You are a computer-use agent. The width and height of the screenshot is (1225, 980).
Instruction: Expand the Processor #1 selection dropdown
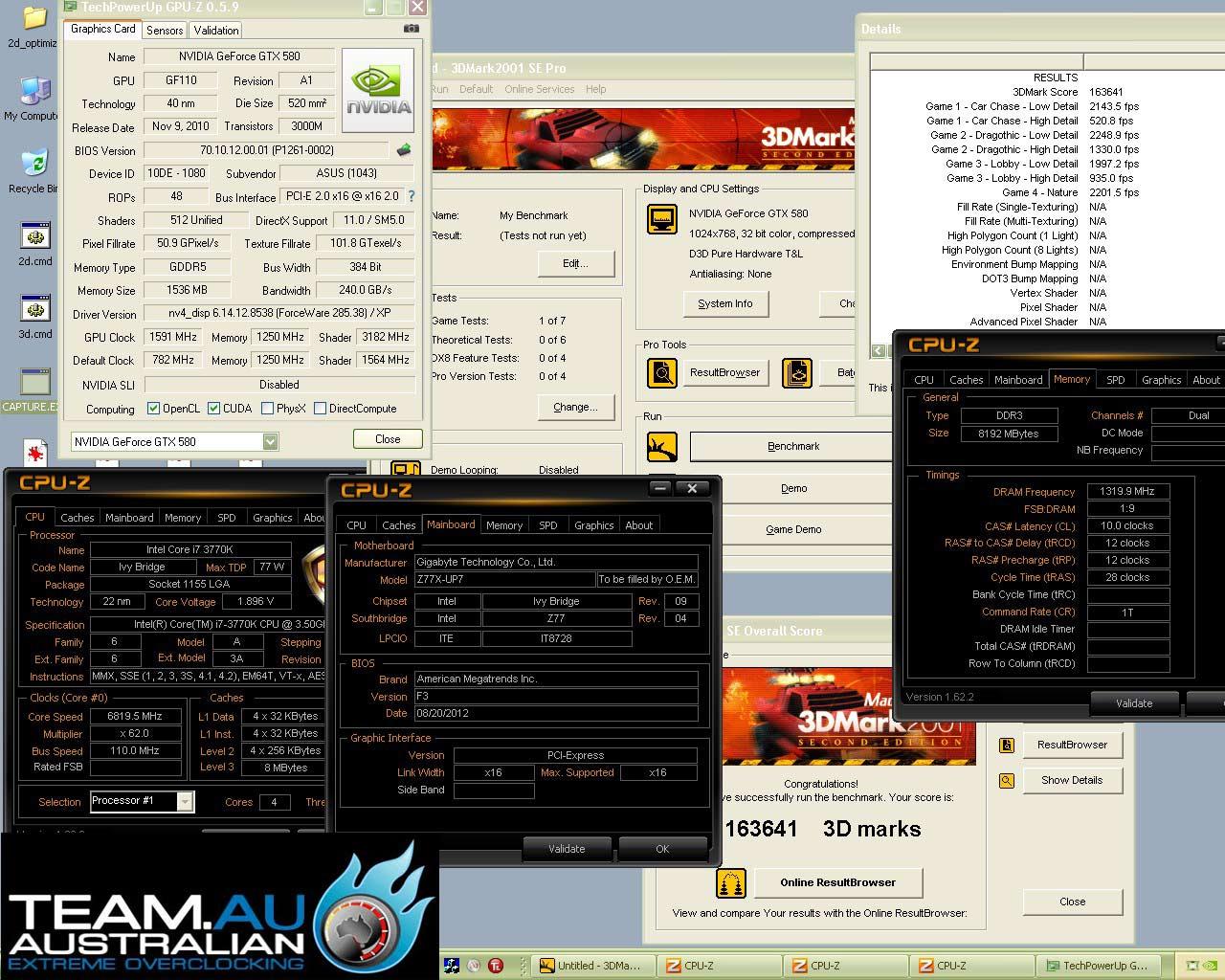(x=142, y=801)
